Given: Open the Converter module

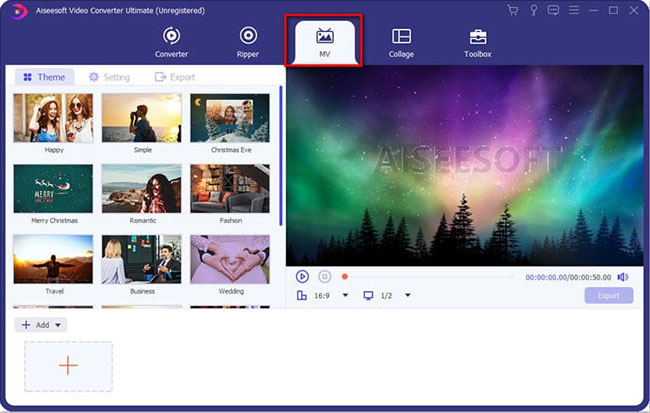Looking at the screenshot, I should pos(171,42).
